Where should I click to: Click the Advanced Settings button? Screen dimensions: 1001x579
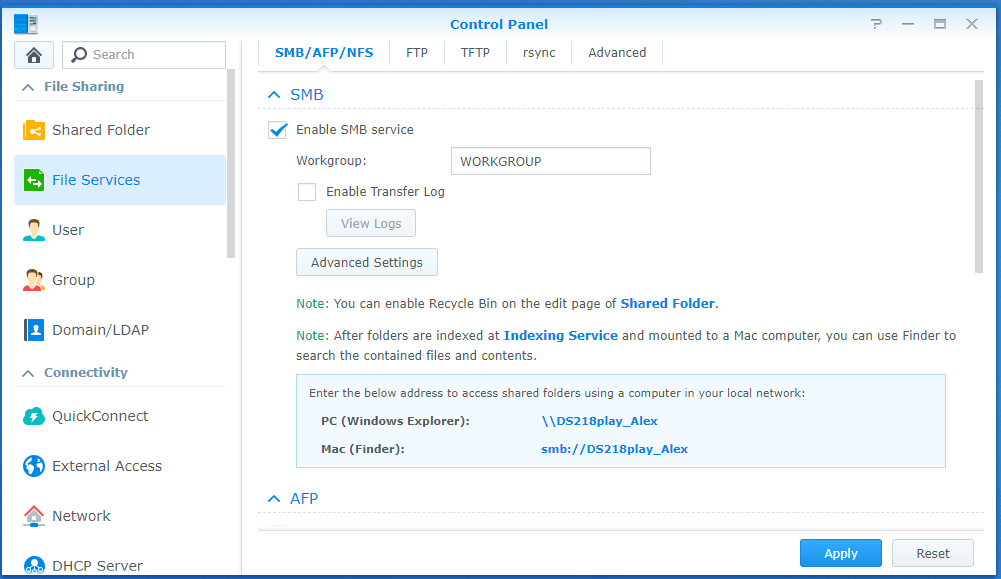(367, 262)
